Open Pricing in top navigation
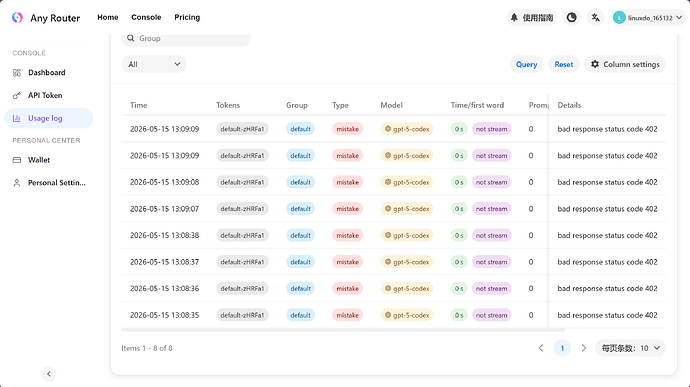690x387 pixels. tap(187, 17)
